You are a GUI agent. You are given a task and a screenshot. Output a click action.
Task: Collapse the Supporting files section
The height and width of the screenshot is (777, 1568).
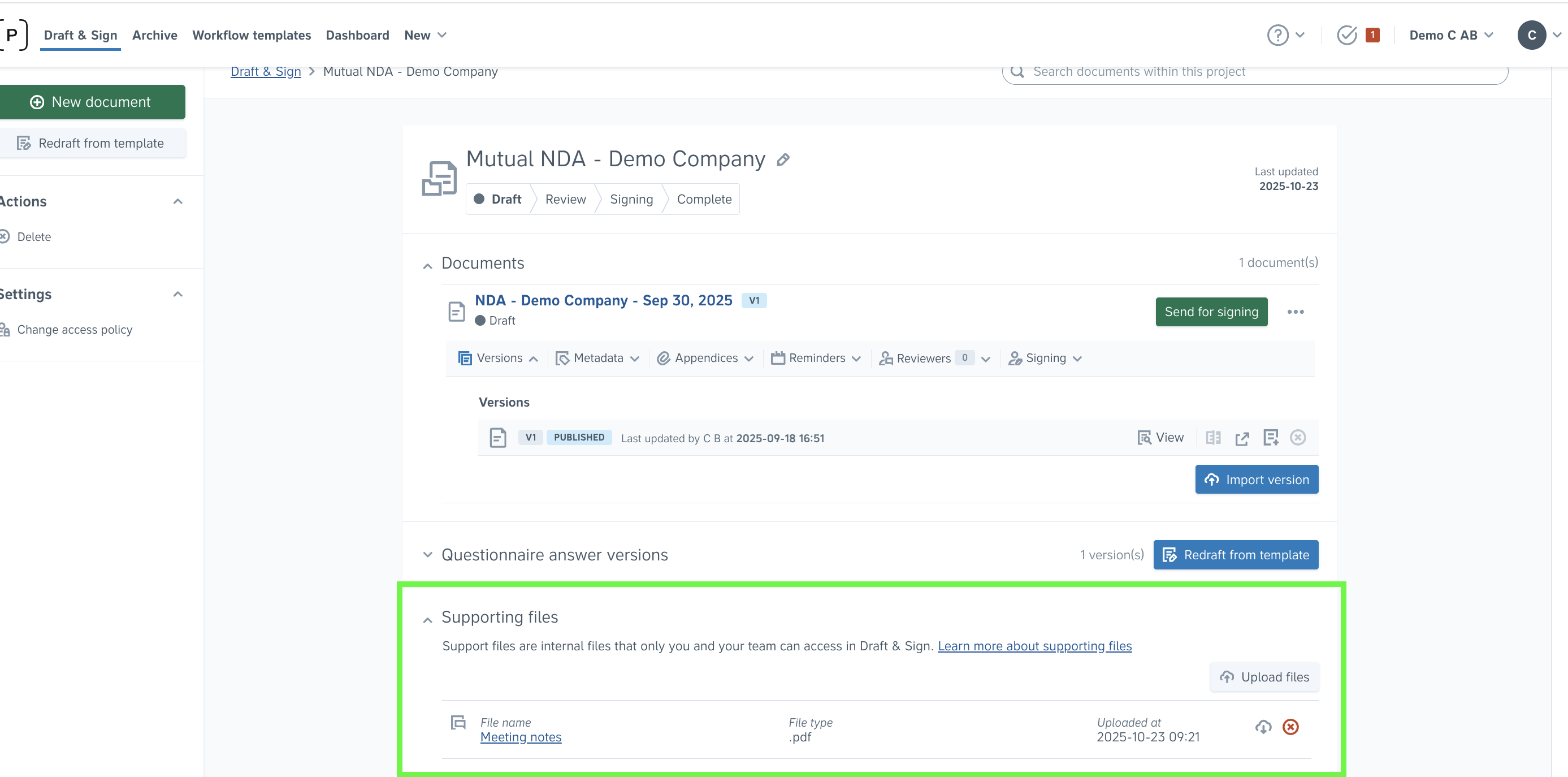click(x=427, y=620)
